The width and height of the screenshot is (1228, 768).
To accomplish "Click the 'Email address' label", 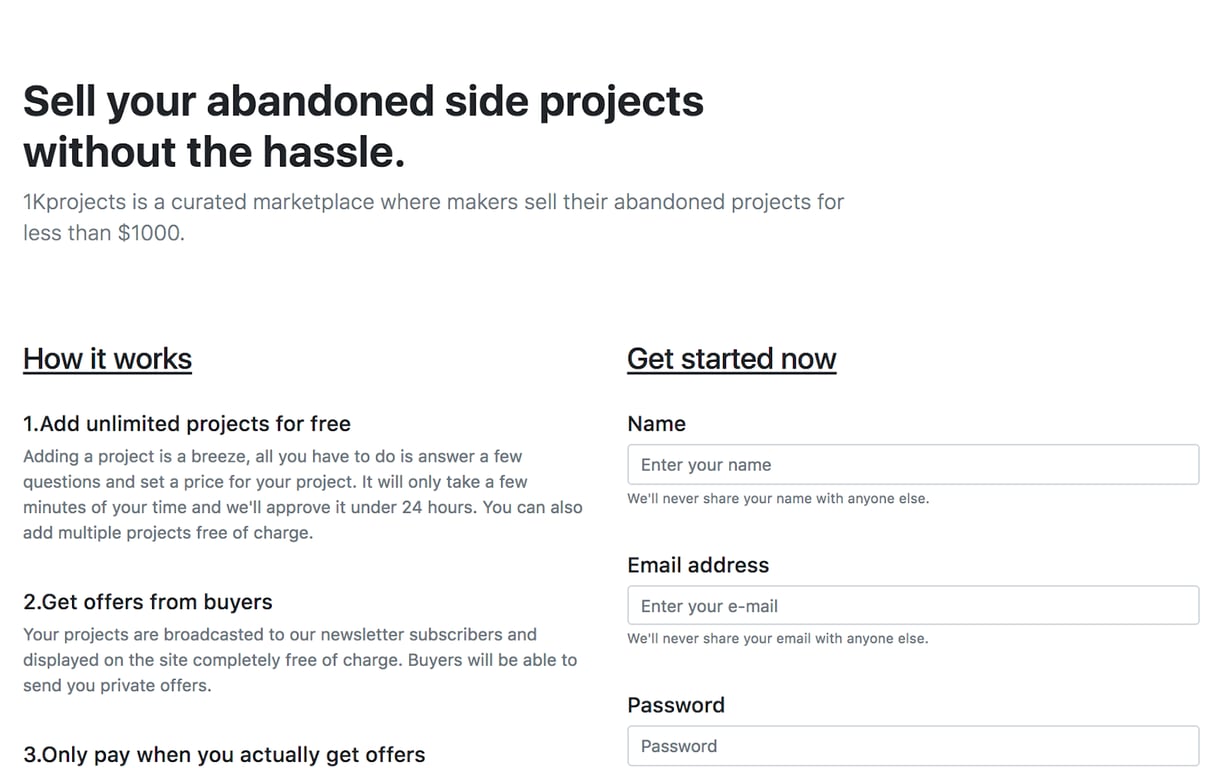I will coord(698,565).
